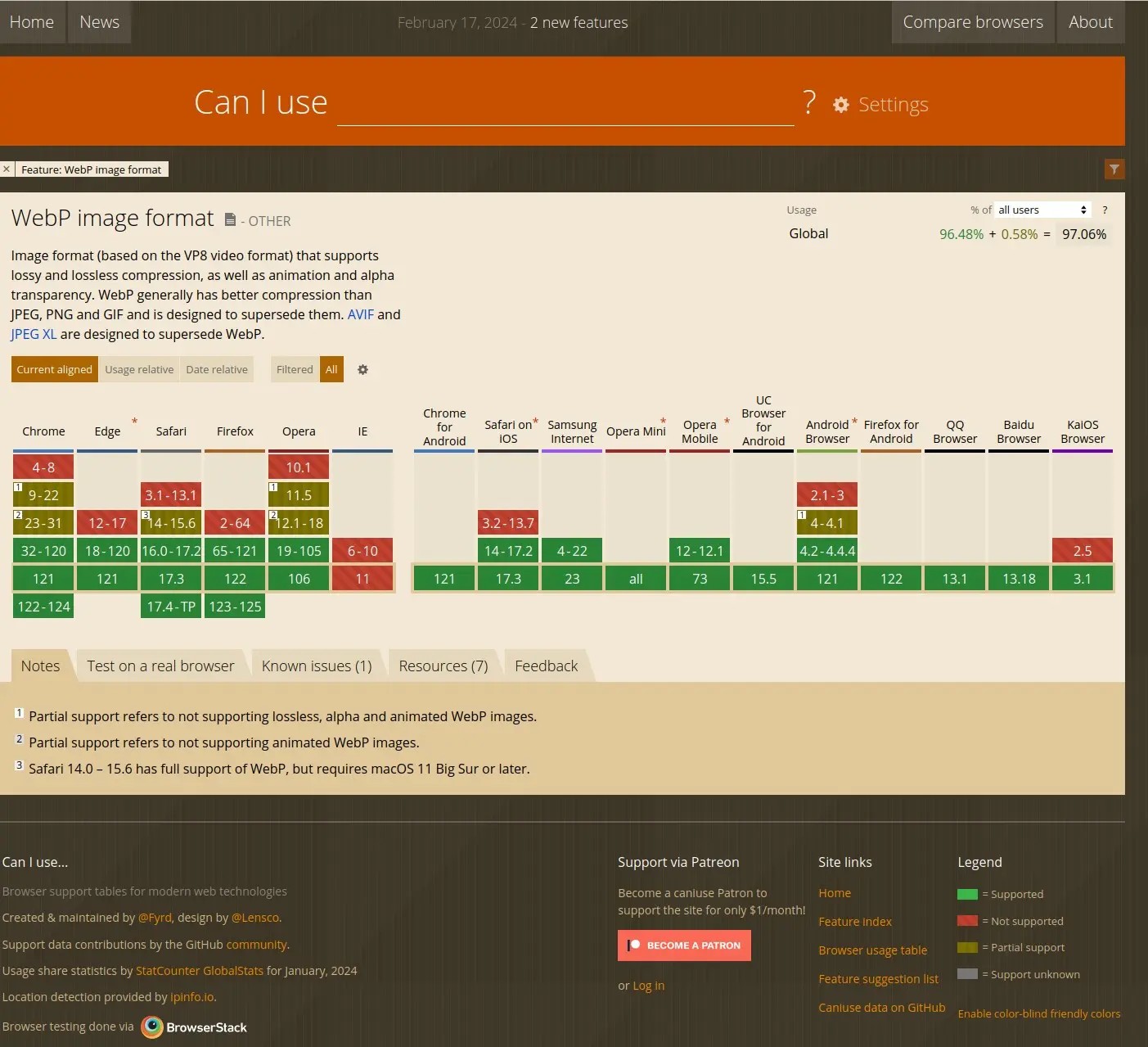Follow the JPEG XL link
Screen dimensions: 1148x1047
[34, 334]
